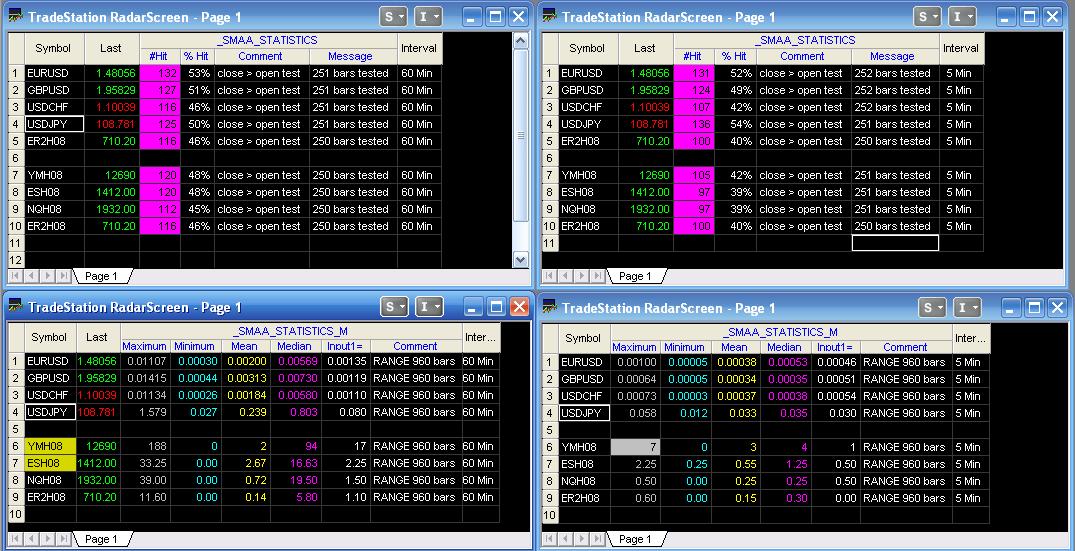
Task: Click Median column header in the 5 Min SMAA_STATISTICS_M window
Action: tap(784, 347)
